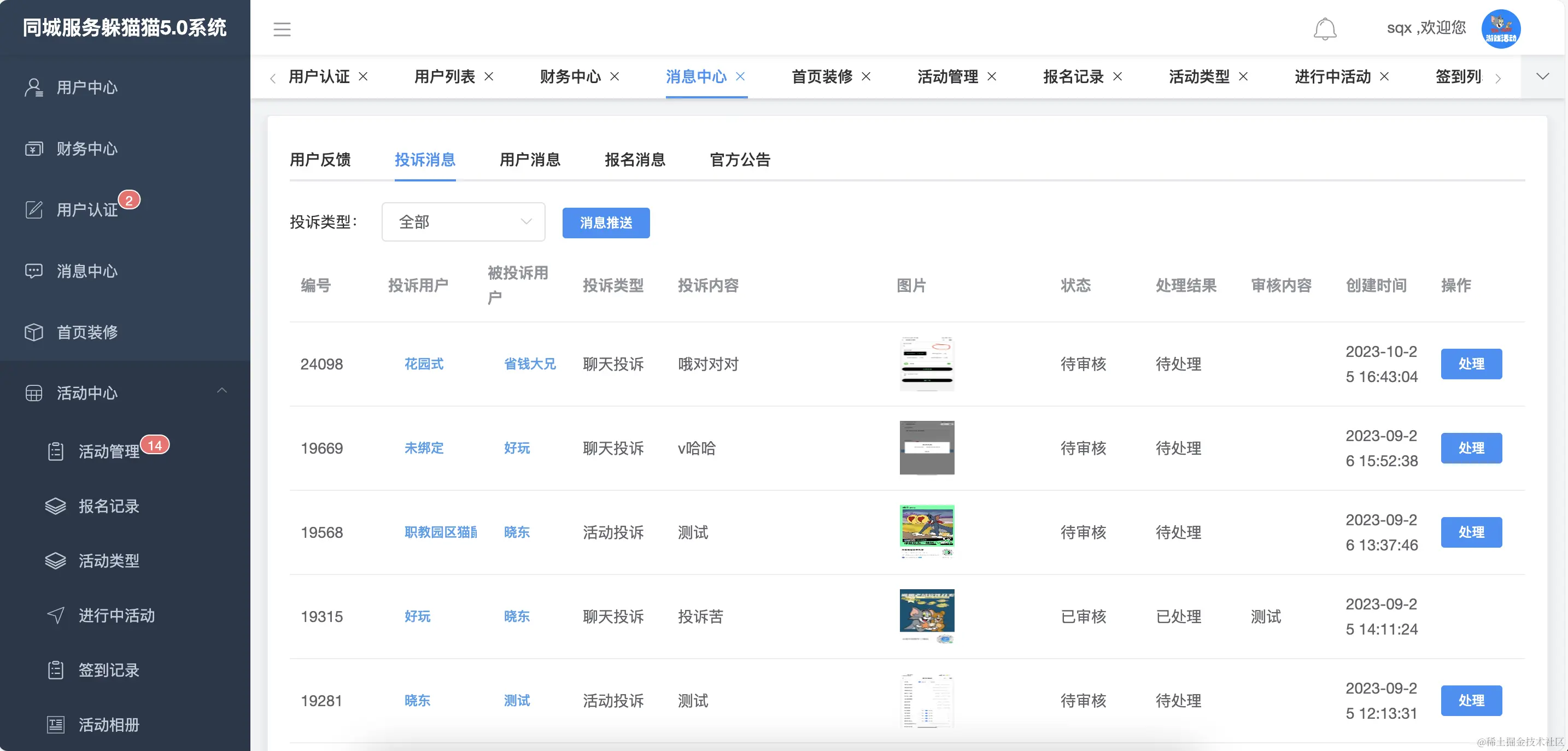The height and width of the screenshot is (751, 1568).
Task: Open the 用户中心 sidebar icon
Action: click(x=33, y=87)
